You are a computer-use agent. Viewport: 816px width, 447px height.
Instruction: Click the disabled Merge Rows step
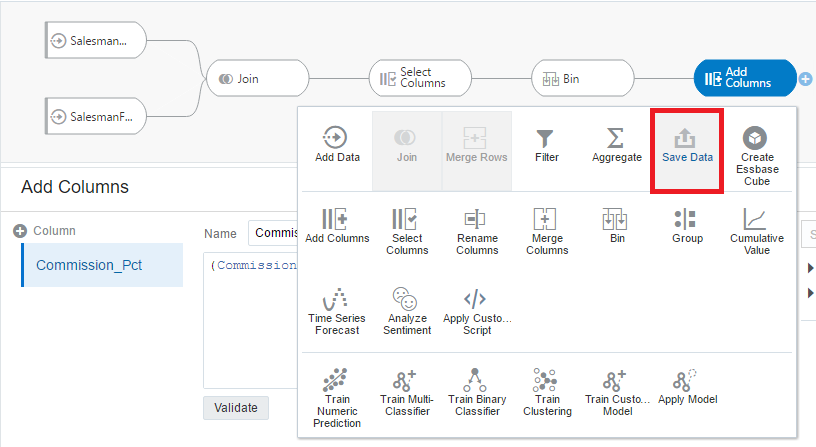pyautogui.click(x=477, y=151)
